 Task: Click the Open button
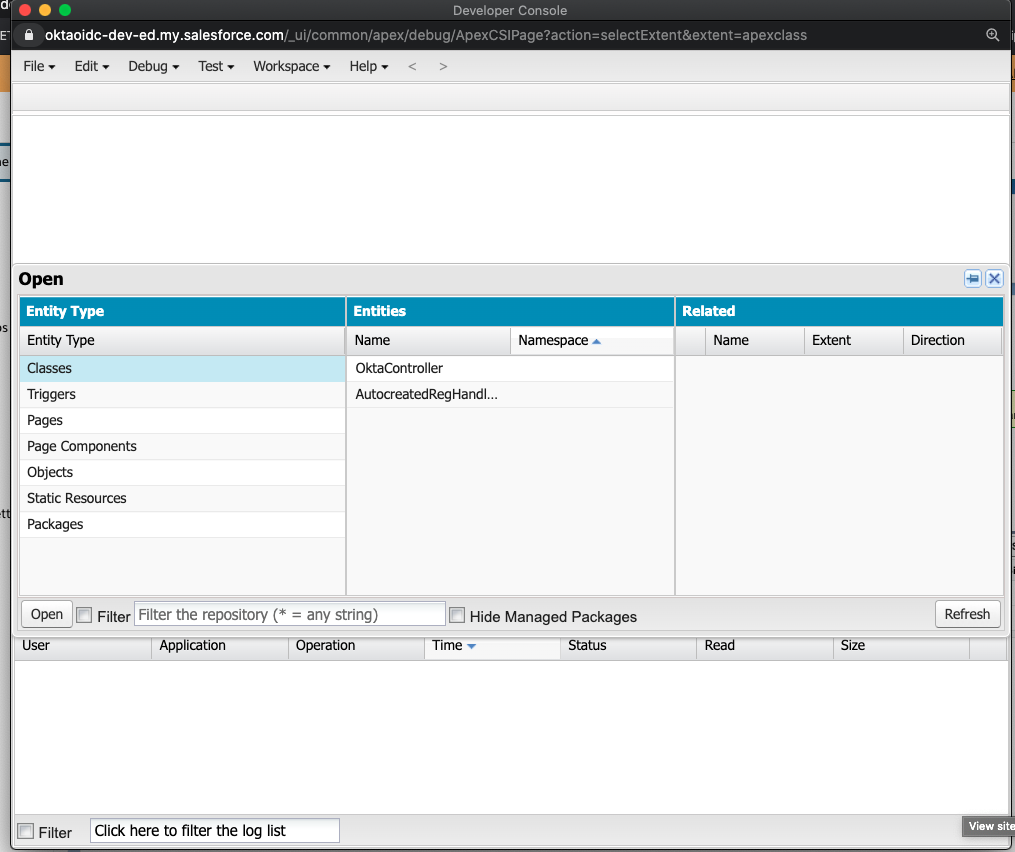(46, 614)
